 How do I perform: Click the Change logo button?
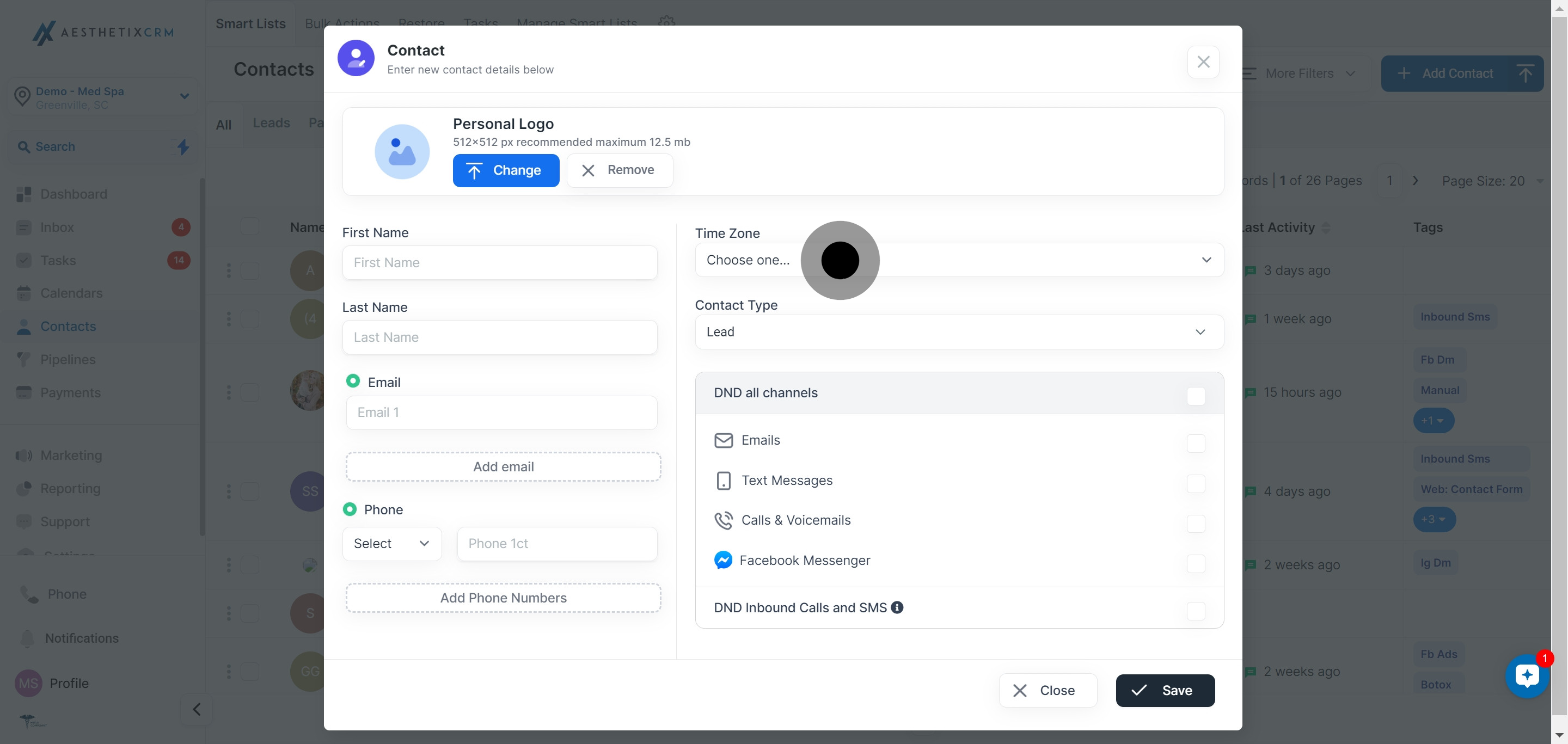505,170
